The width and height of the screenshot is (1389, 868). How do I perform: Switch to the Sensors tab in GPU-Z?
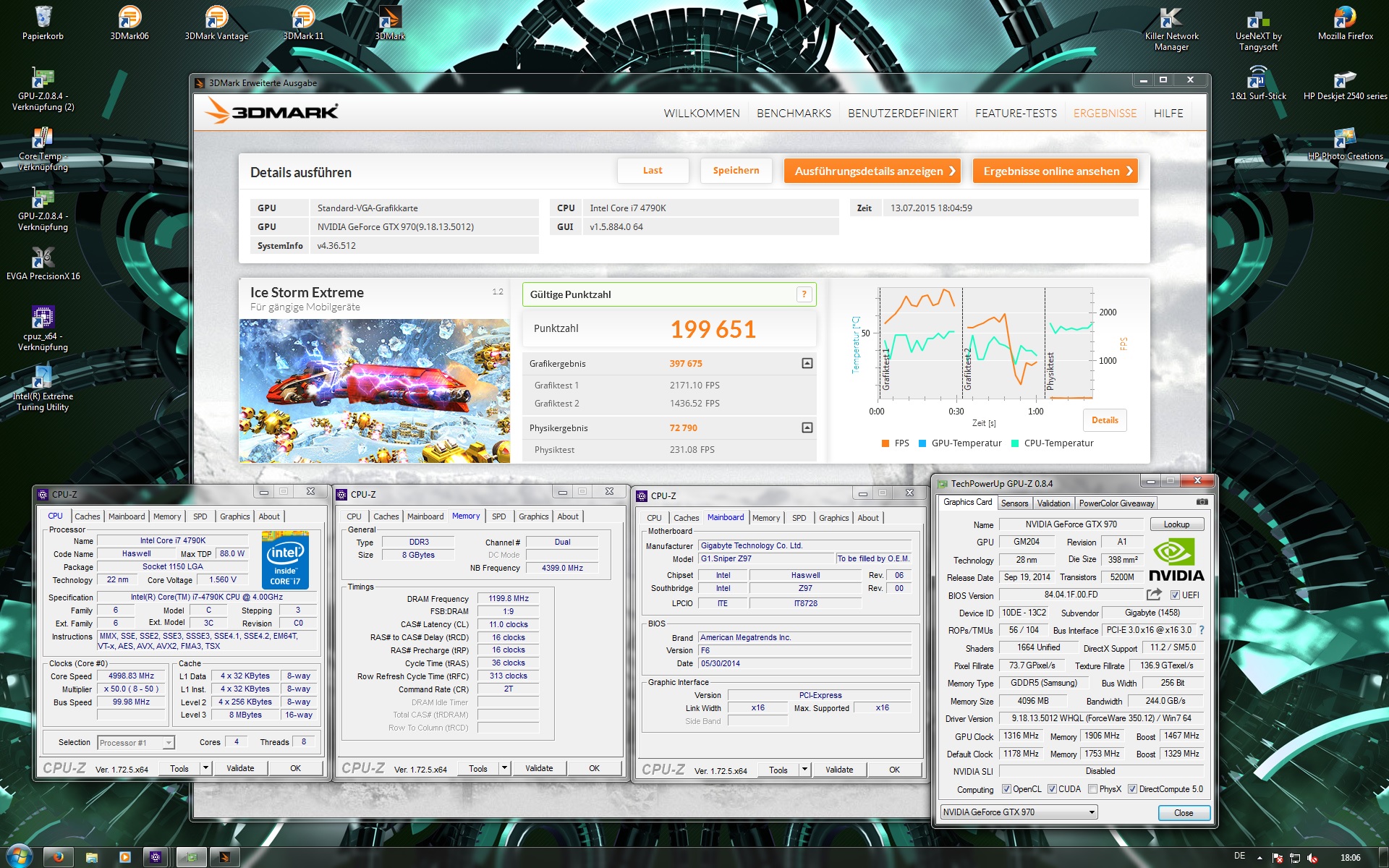coord(1014,503)
